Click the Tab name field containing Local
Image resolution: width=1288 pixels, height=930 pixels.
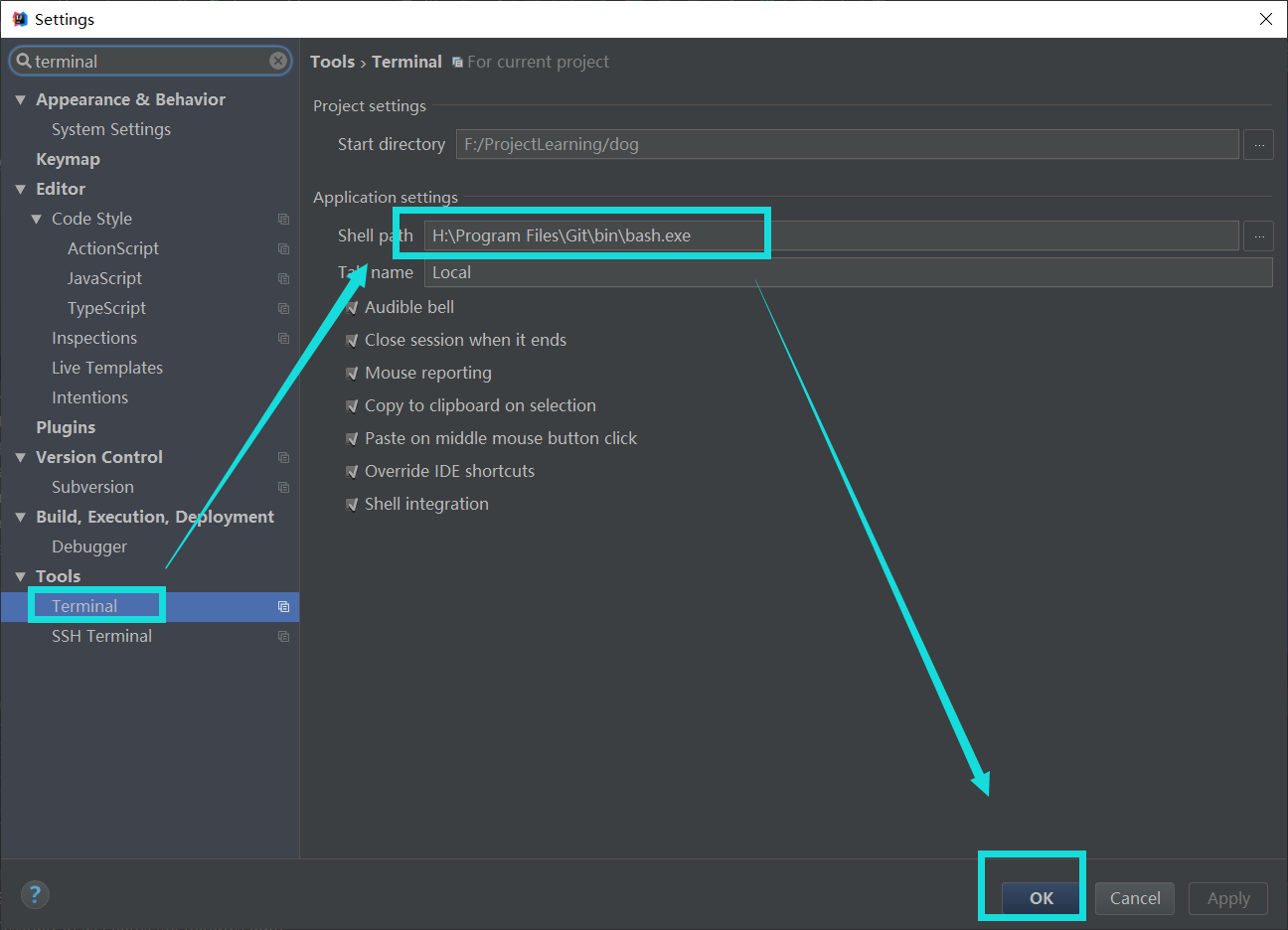pyautogui.click(x=849, y=272)
